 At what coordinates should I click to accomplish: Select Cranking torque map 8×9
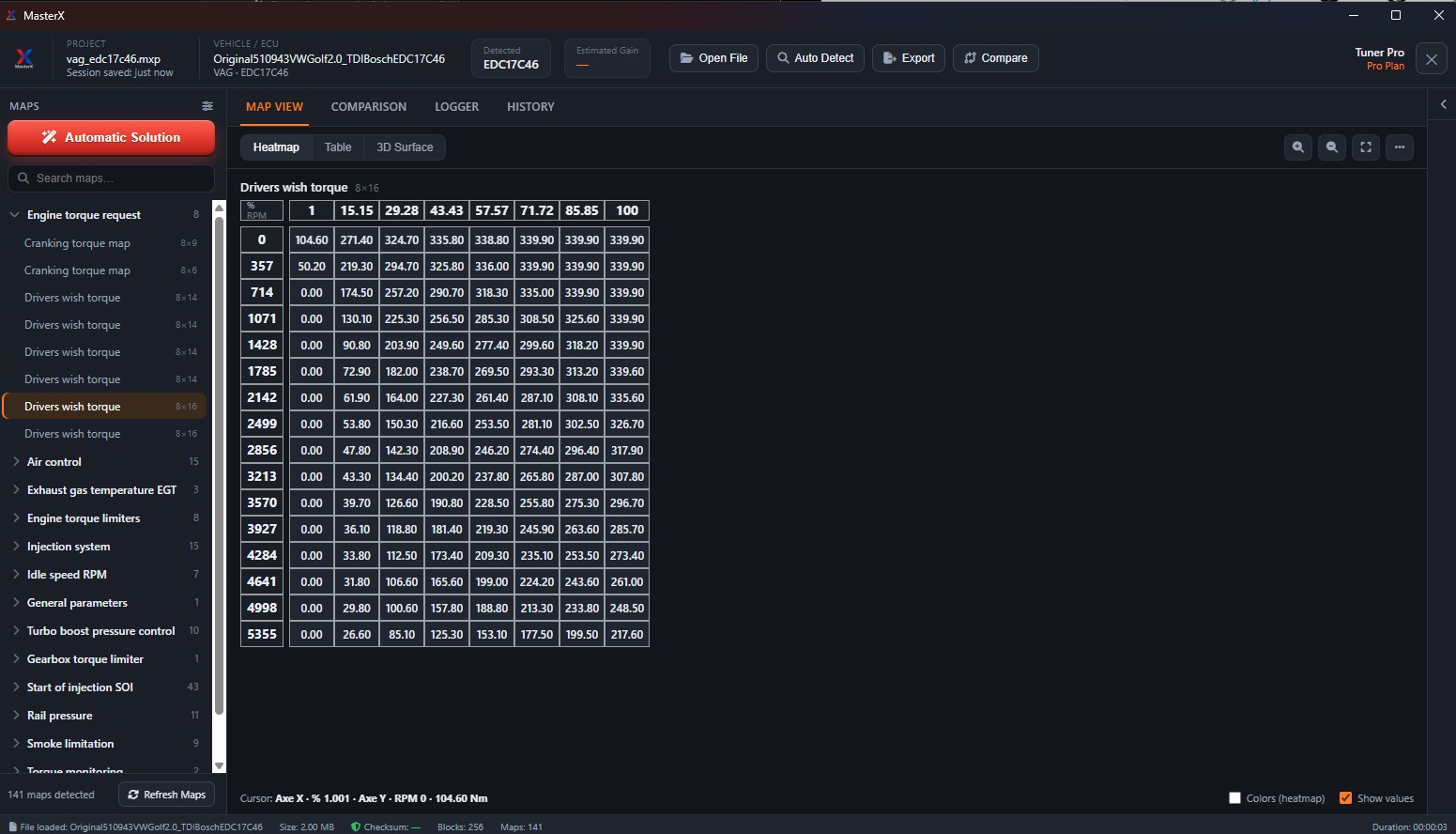pyautogui.click(x=105, y=243)
